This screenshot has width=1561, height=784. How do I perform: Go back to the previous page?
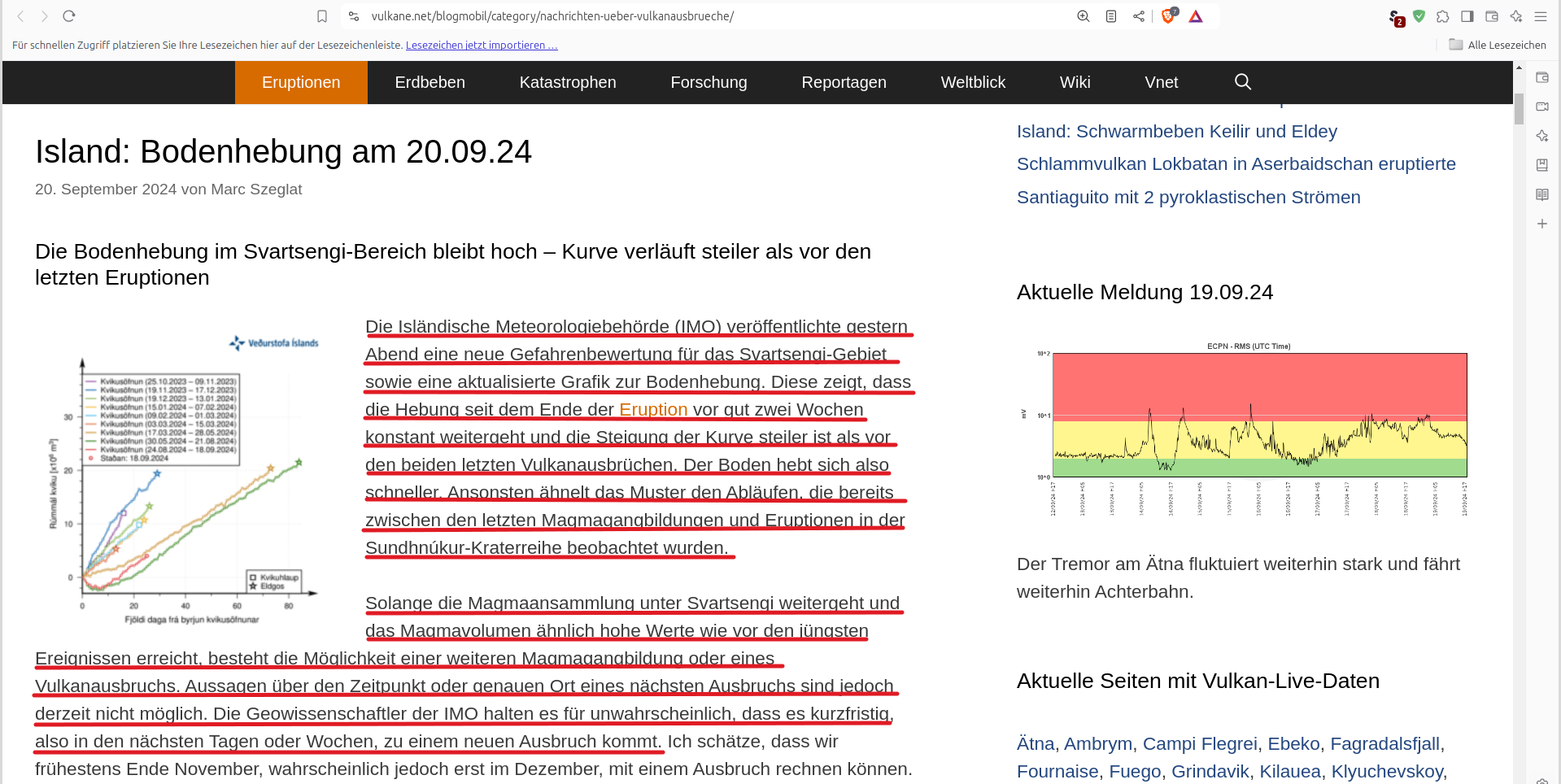(21, 16)
